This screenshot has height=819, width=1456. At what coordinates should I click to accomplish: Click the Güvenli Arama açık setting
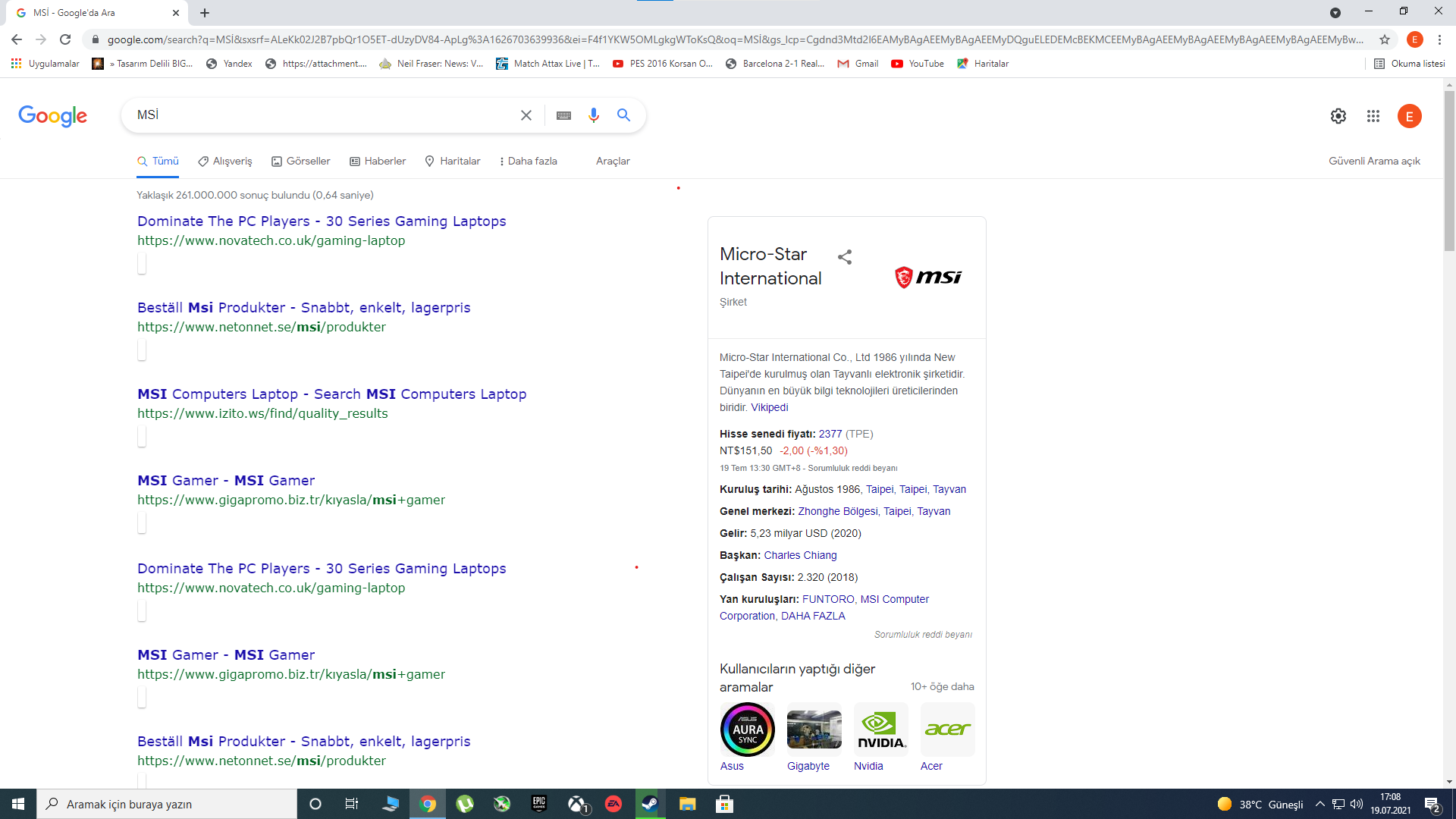pos(1374,161)
